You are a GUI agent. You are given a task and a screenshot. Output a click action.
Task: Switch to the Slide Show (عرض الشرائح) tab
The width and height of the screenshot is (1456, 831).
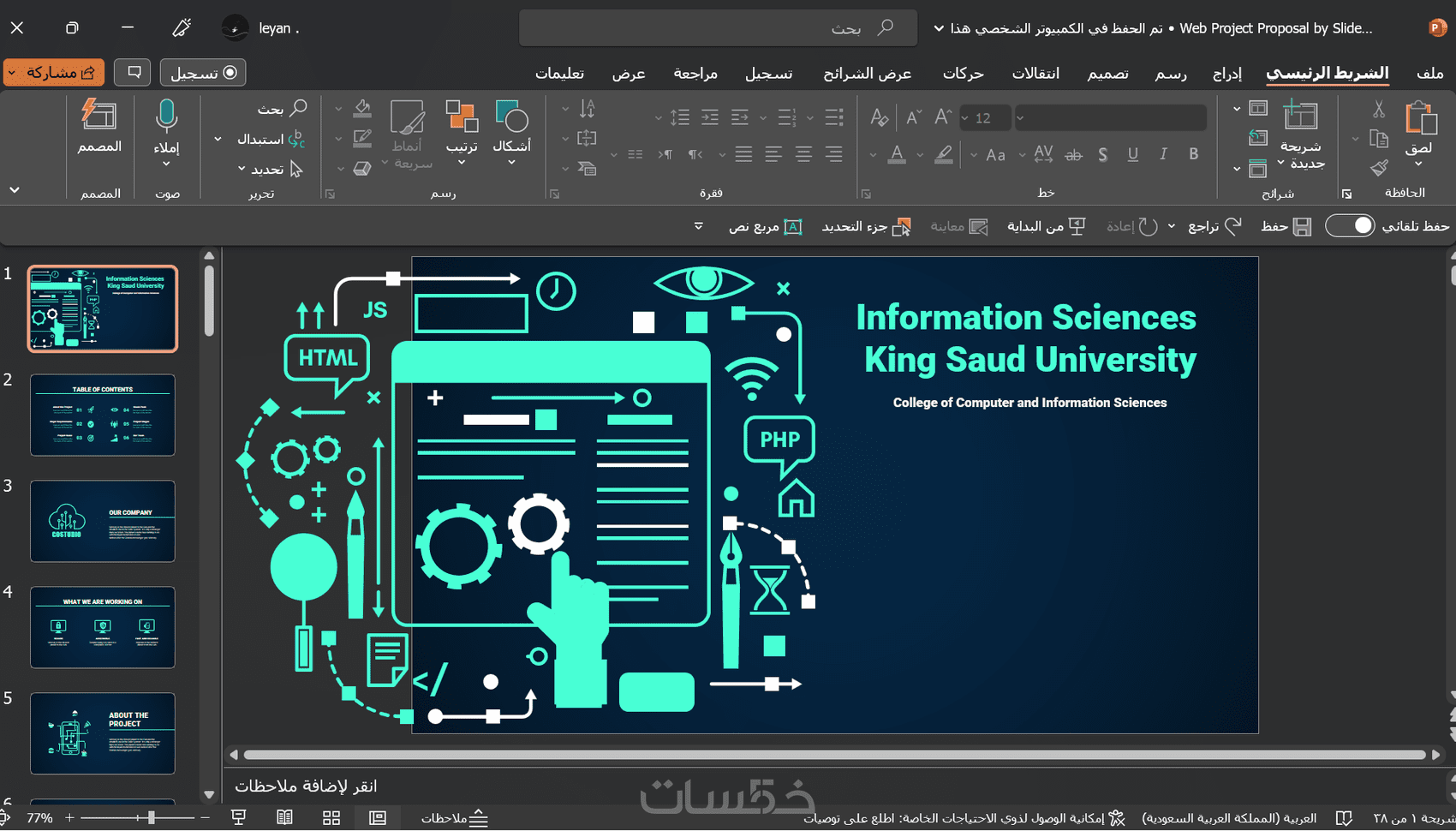click(868, 74)
